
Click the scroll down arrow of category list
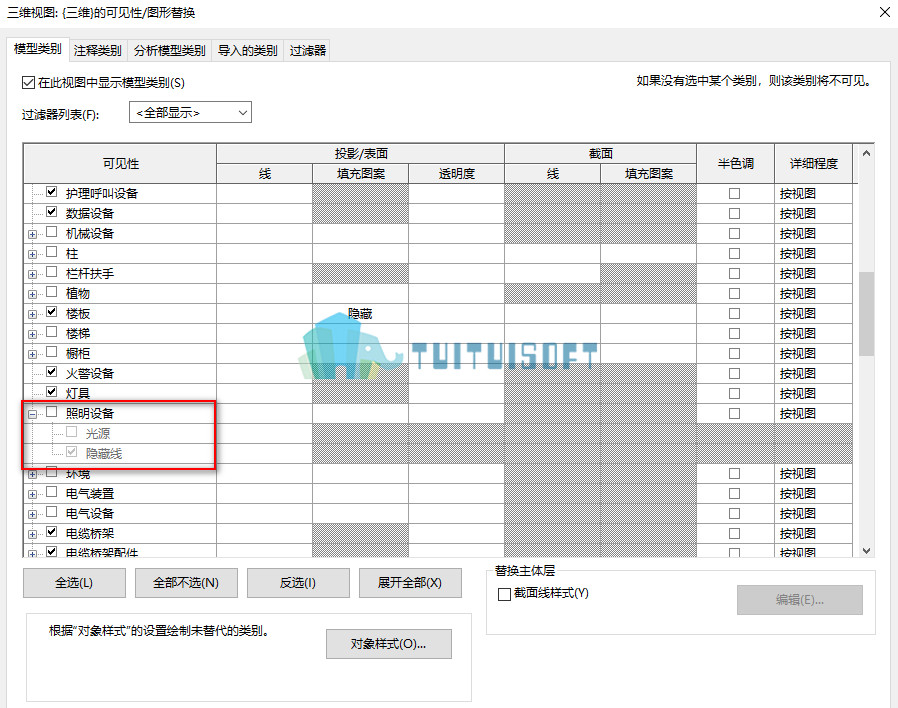click(867, 550)
